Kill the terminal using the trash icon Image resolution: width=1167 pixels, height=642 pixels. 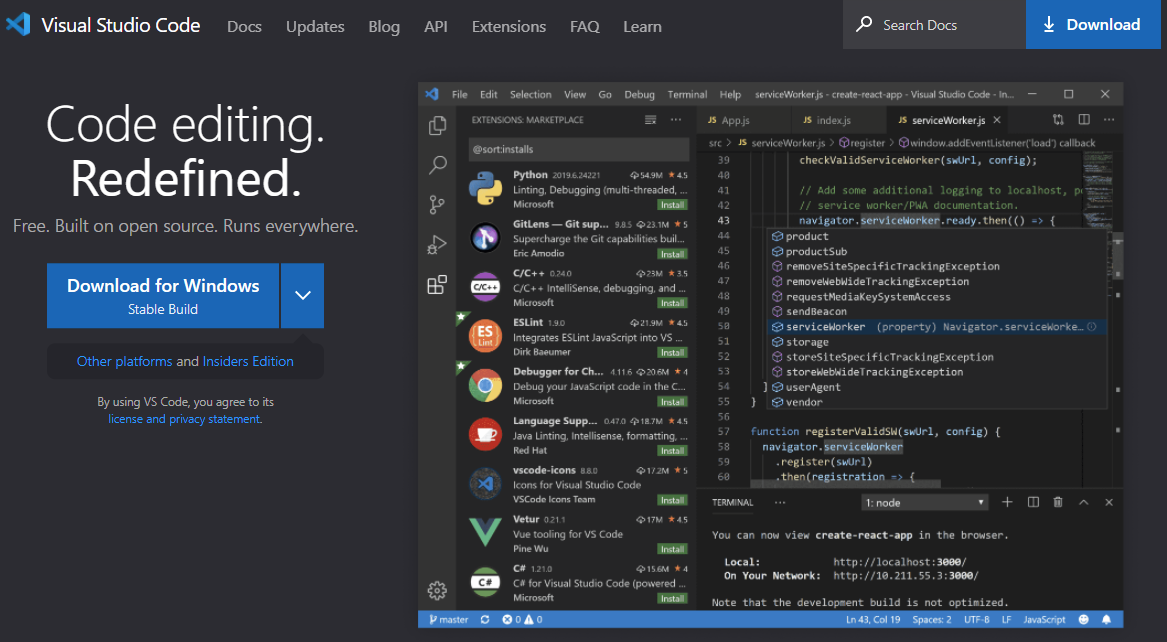1057,502
